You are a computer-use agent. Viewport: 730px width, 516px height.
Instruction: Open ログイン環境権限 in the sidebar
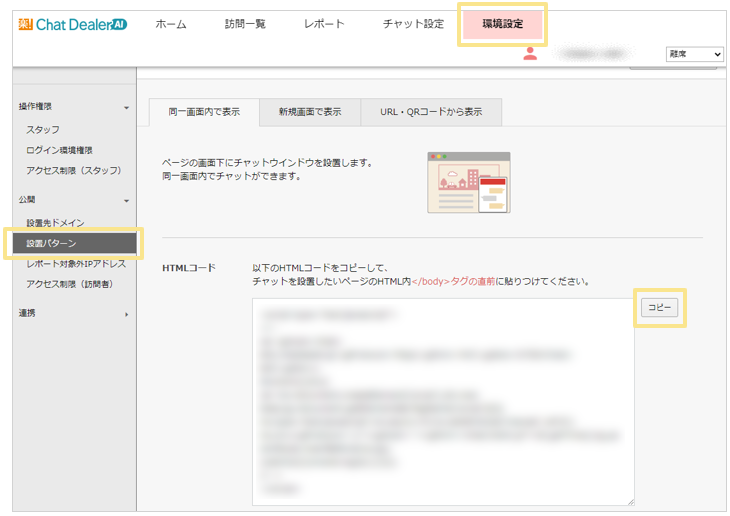pyautogui.click(x=60, y=150)
